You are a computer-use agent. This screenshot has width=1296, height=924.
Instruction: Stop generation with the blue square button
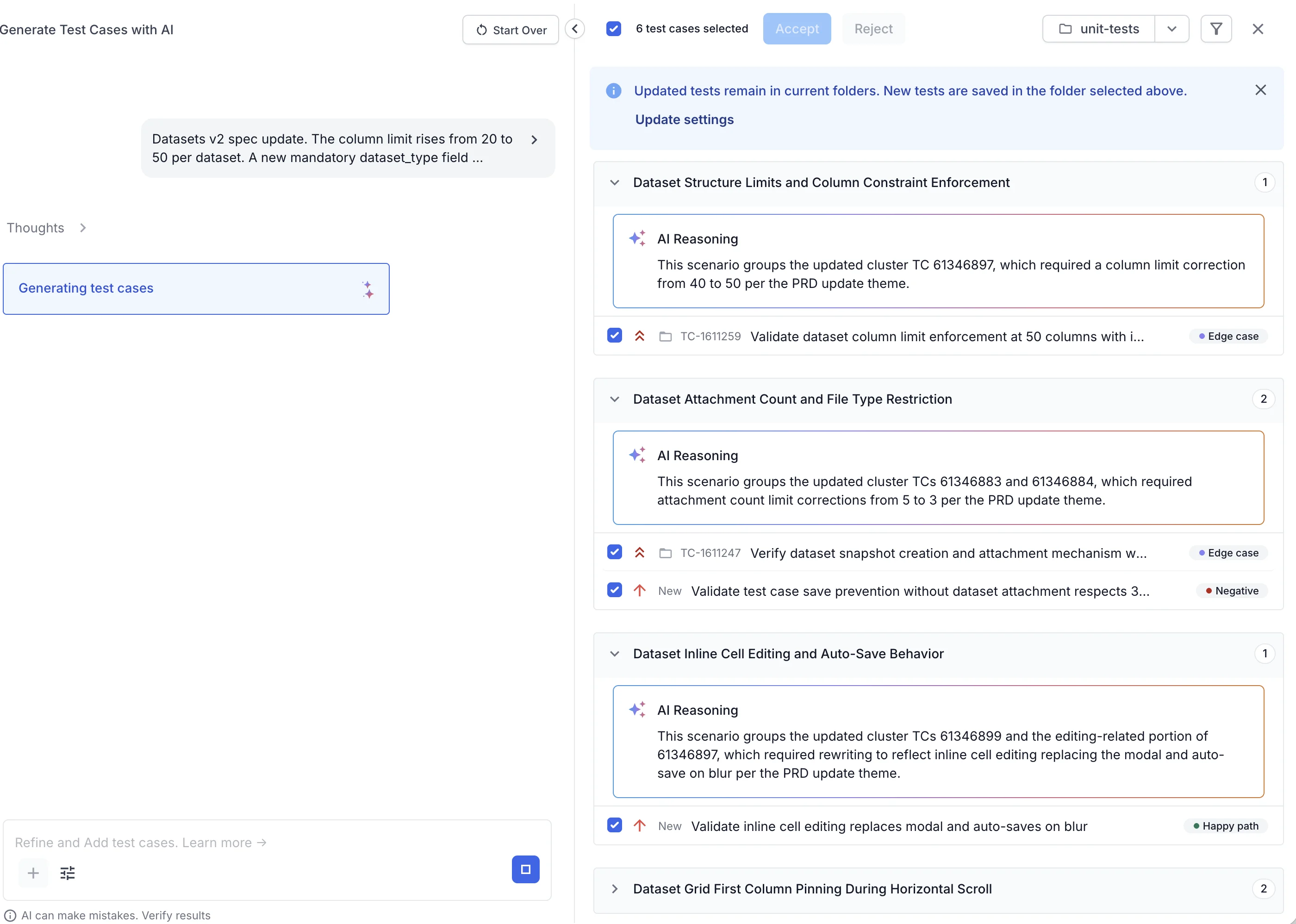pyautogui.click(x=525, y=869)
